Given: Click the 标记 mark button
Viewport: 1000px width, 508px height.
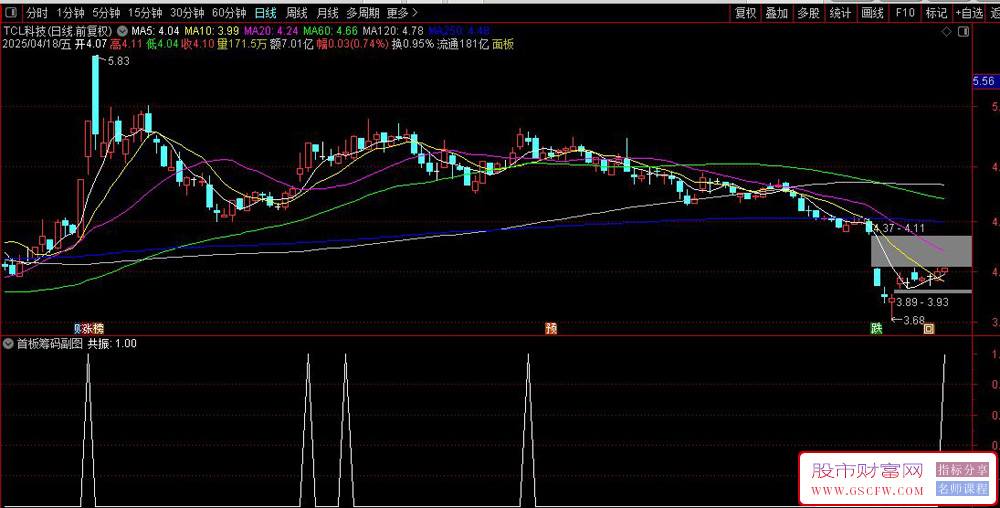Looking at the screenshot, I should (x=936, y=13).
